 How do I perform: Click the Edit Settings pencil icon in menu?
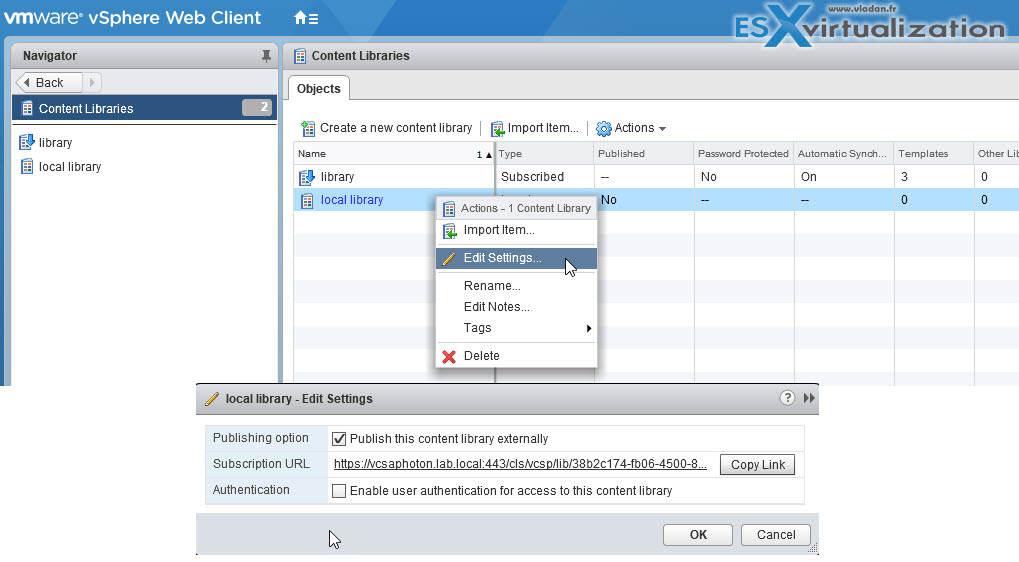pos(448,259)
